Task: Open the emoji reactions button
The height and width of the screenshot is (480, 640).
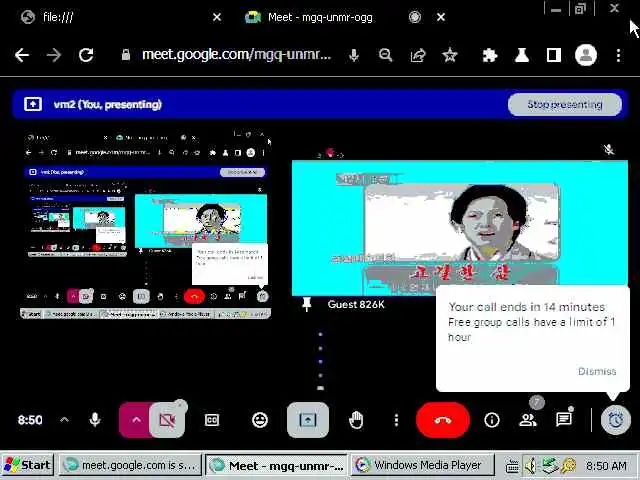Action: [260, 420]
